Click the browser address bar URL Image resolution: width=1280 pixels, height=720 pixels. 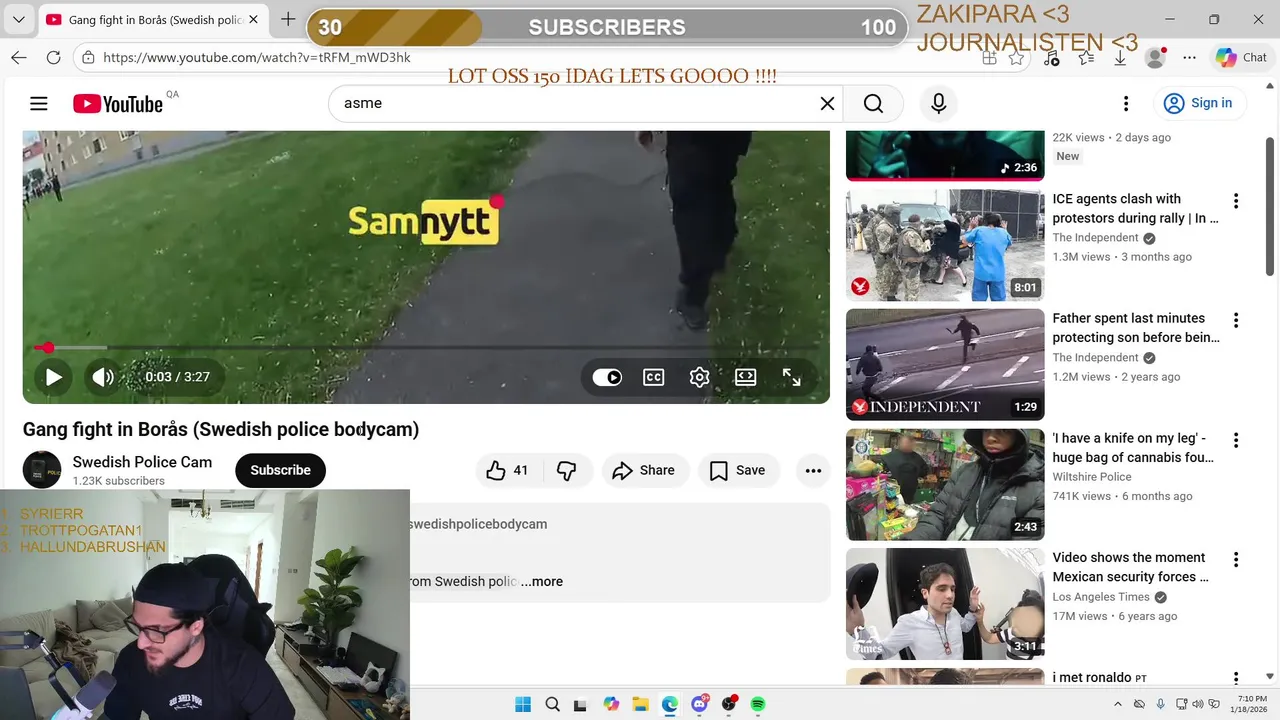[x=257, y=58]
